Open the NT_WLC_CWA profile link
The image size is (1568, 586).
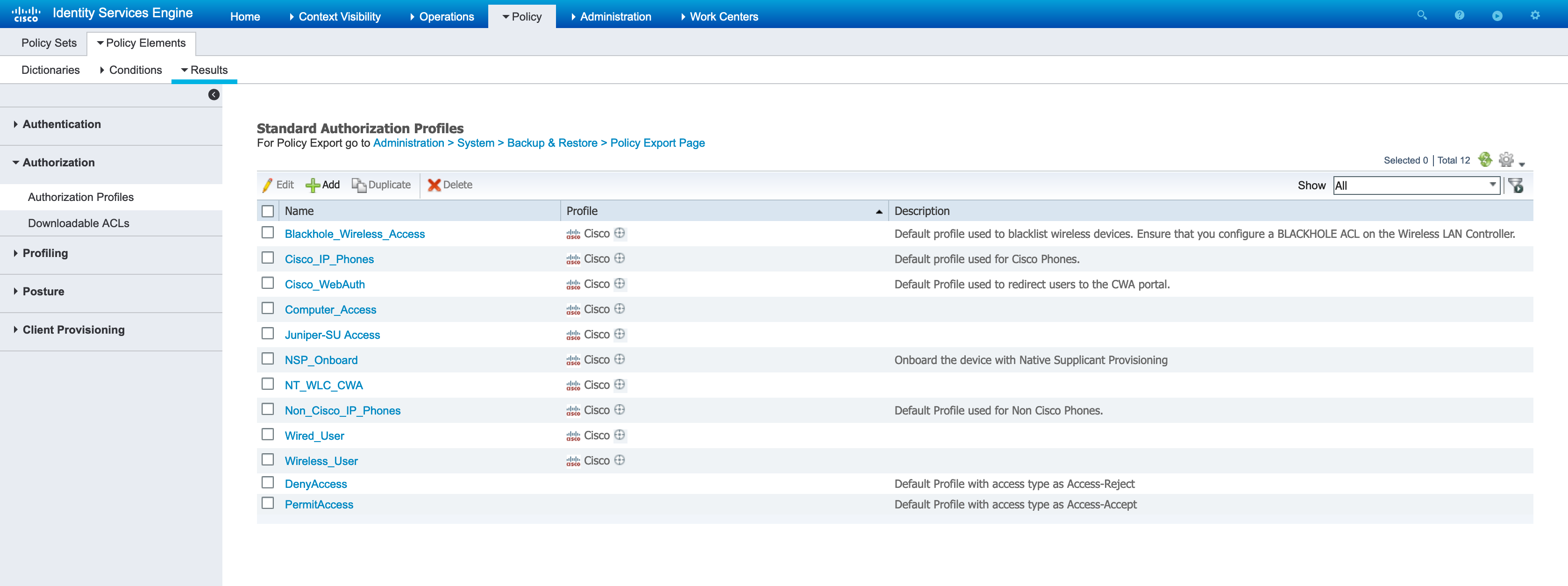tap(324, 385)
